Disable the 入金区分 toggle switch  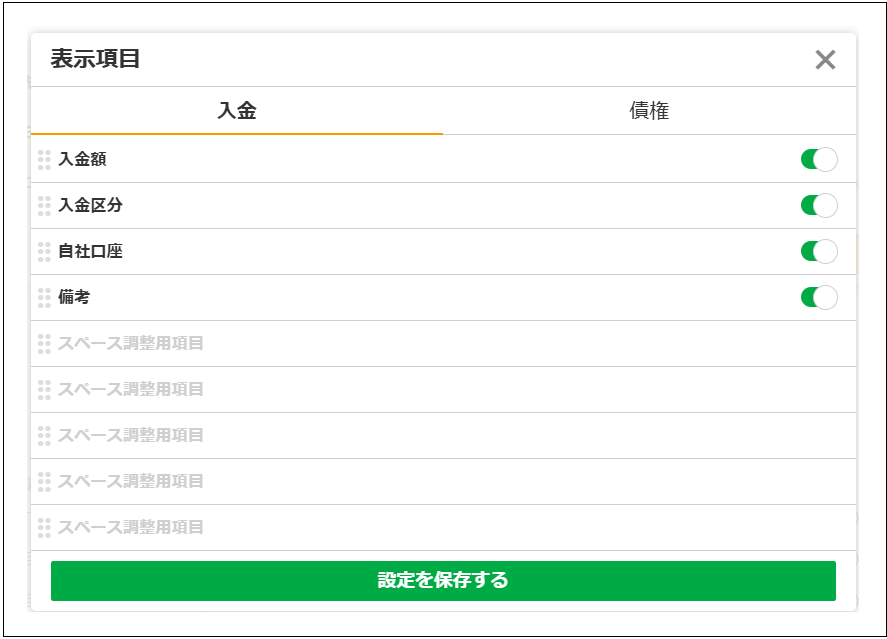(x=818, y=206)
